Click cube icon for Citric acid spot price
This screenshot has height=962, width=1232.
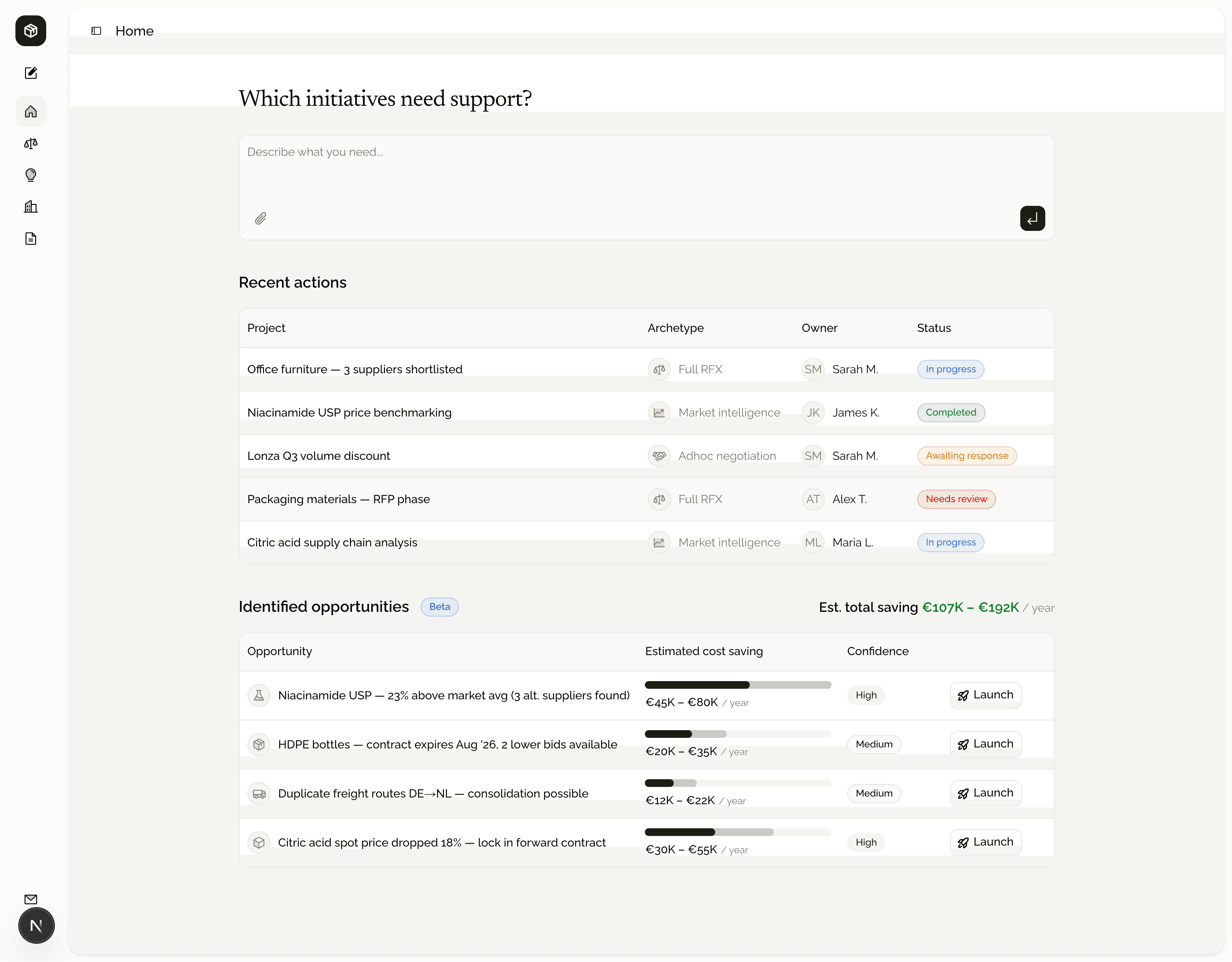tap(258, 842)
